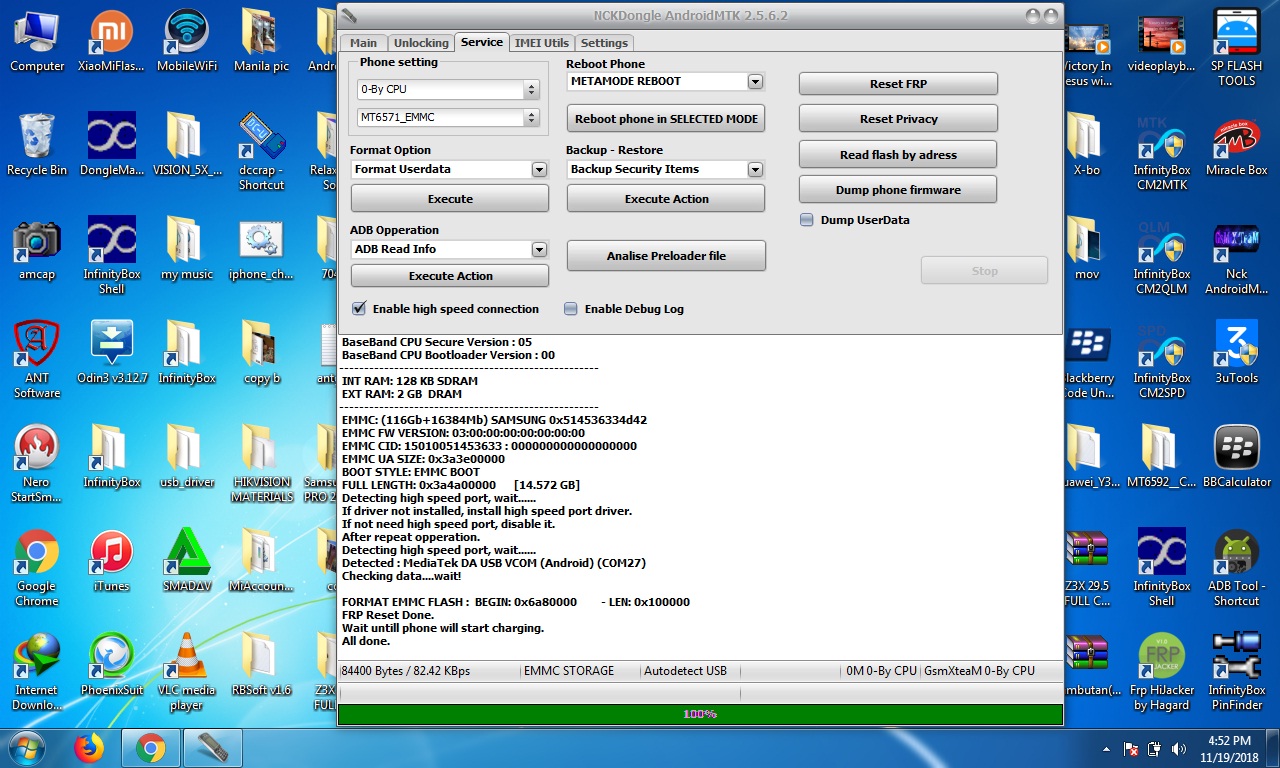Open XiaoMiFlash desktop shortcut
Screen dimensions: 1280x768
point(111,42)
